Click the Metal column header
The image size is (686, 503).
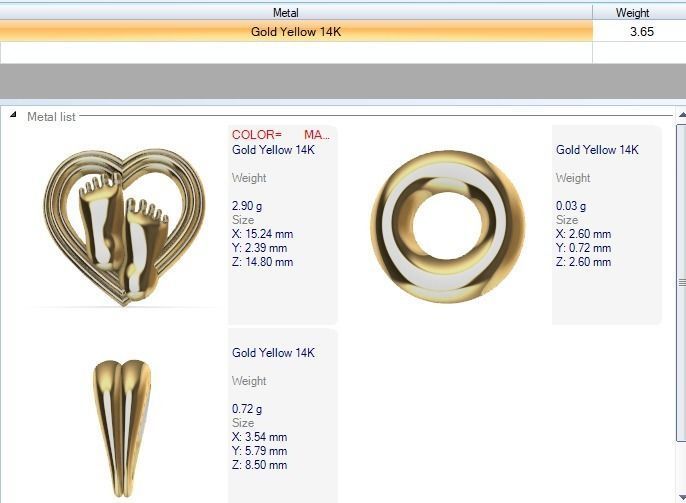[286, 13]
